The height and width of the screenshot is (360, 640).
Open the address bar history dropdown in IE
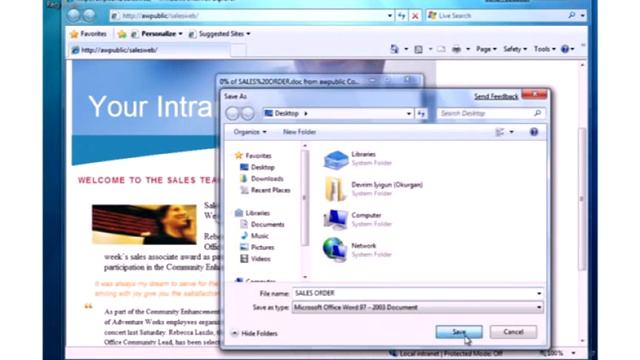tap(390, 16)
